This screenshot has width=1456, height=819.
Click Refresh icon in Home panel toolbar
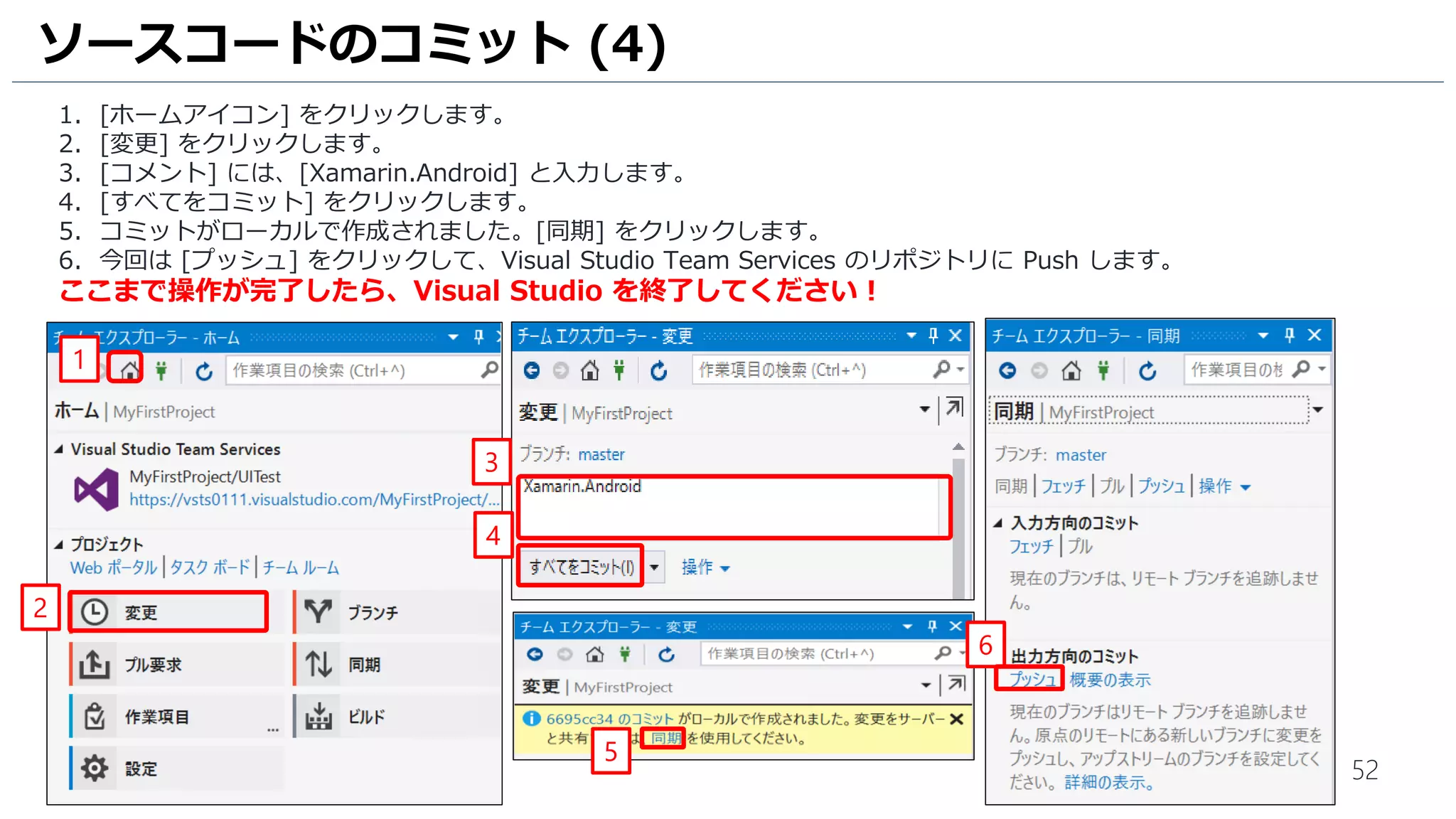(x=204, y=371)
